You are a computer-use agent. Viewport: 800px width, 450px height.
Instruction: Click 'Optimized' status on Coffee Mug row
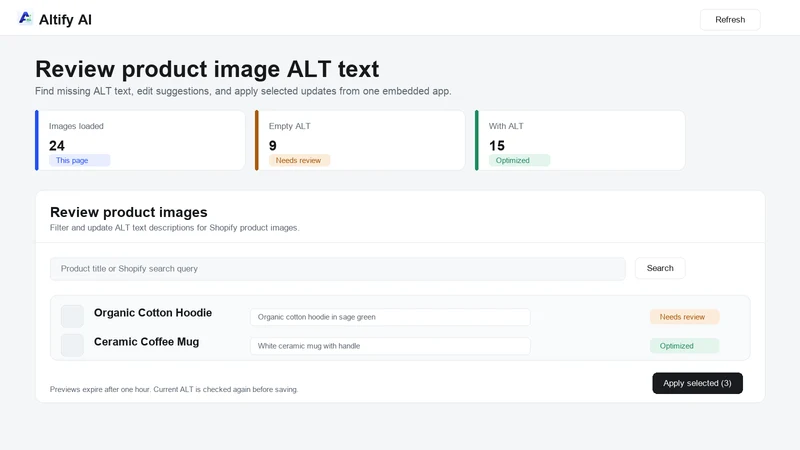point(684,346)
